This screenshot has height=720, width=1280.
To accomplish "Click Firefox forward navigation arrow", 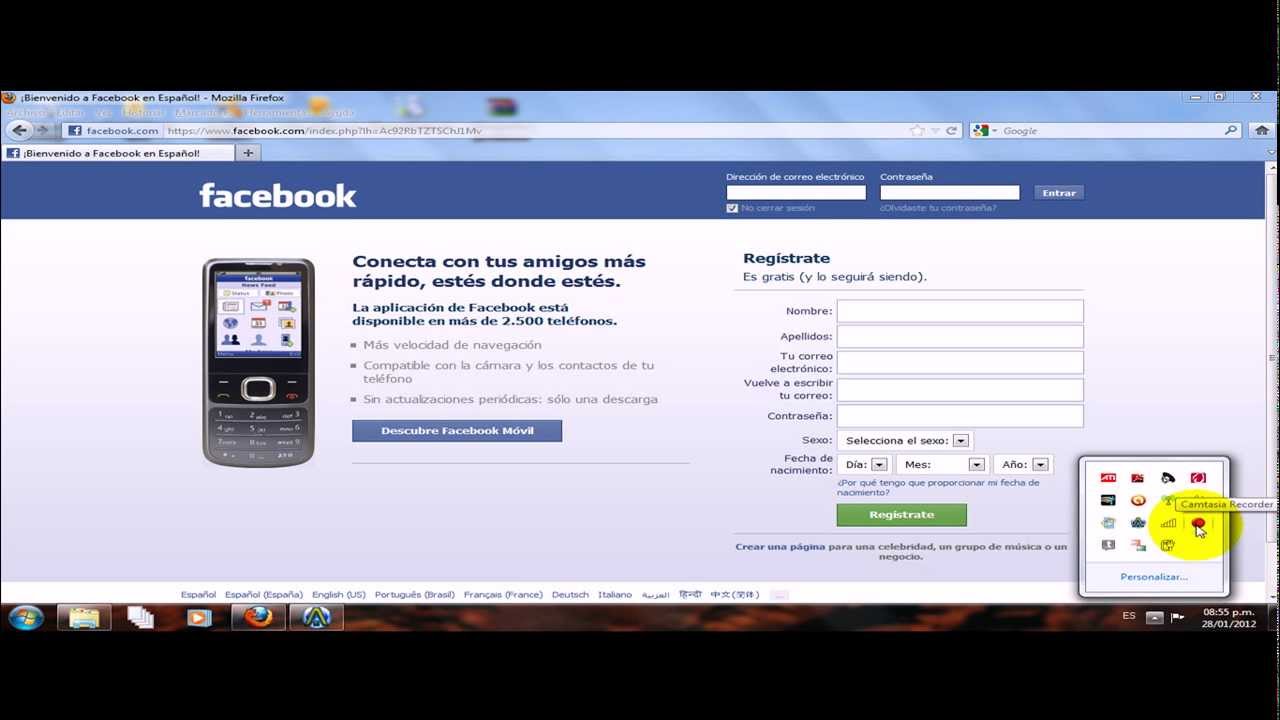I will (x=43, y=130).
